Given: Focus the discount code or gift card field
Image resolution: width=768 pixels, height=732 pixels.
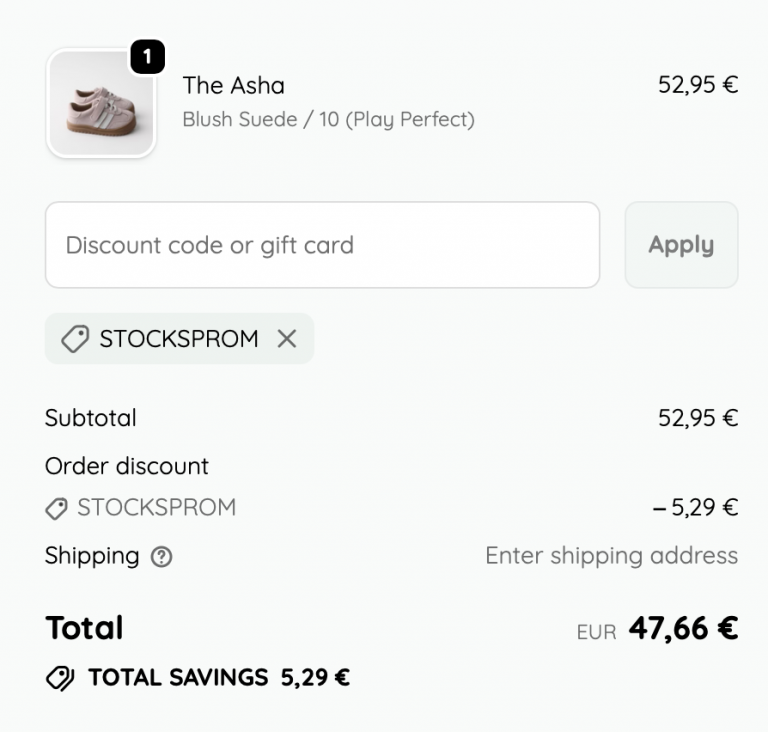Looking at the screenshot, I should tap(322, 245).
